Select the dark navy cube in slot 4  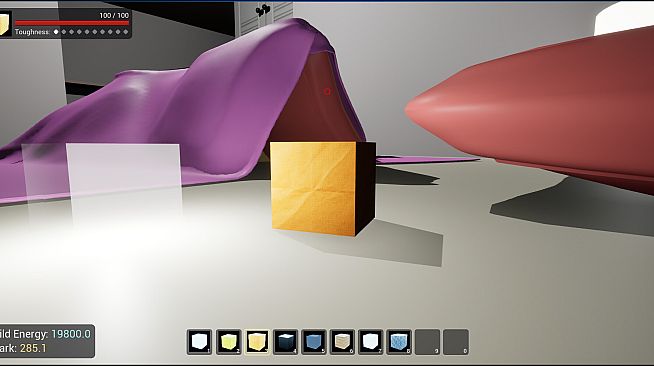(285, 342)
